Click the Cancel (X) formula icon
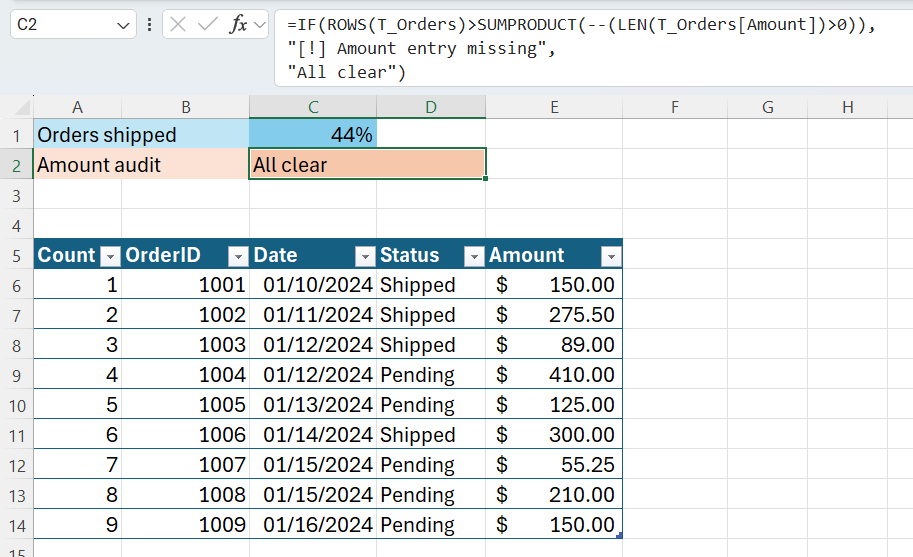Screen dimensions: 913x557 [x=178, y=24]
